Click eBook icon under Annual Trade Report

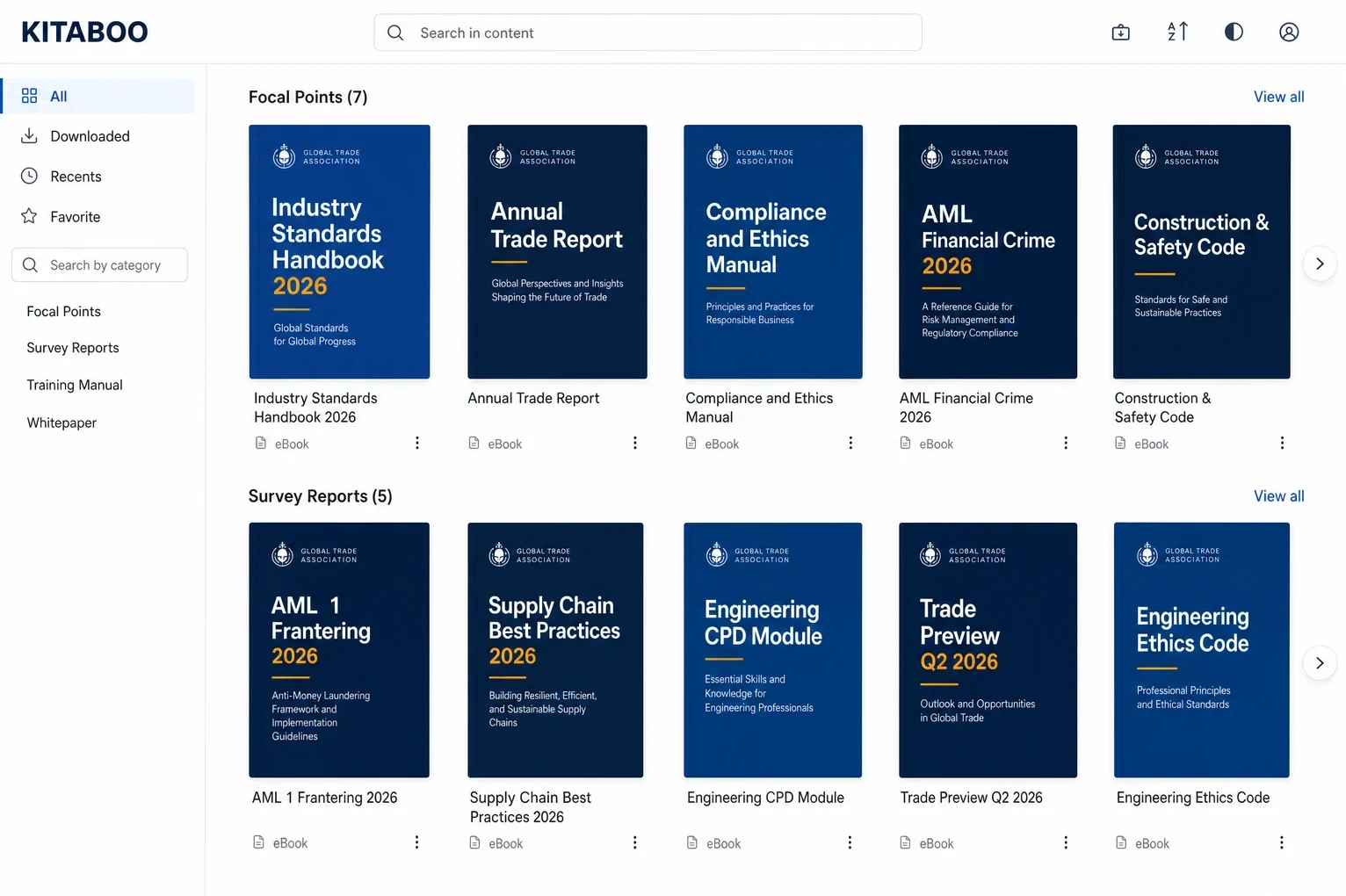pyautogui.click(x=474, y=443)
